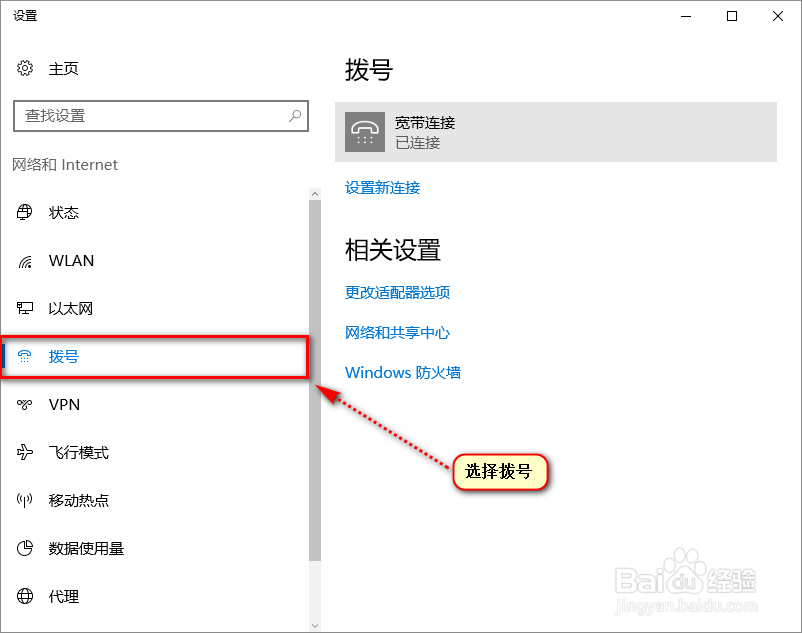Open 更改适配器选项 link
Image resolution: width=802 pixels, height=633 pixels.
pos(397,292)
